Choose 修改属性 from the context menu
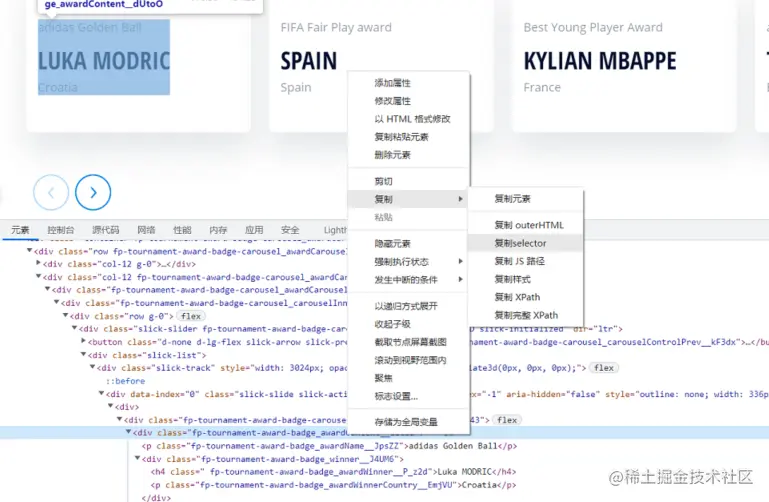The height and width of the screenshot is (502, 769). pyautogui.click(x=409, y=101)
